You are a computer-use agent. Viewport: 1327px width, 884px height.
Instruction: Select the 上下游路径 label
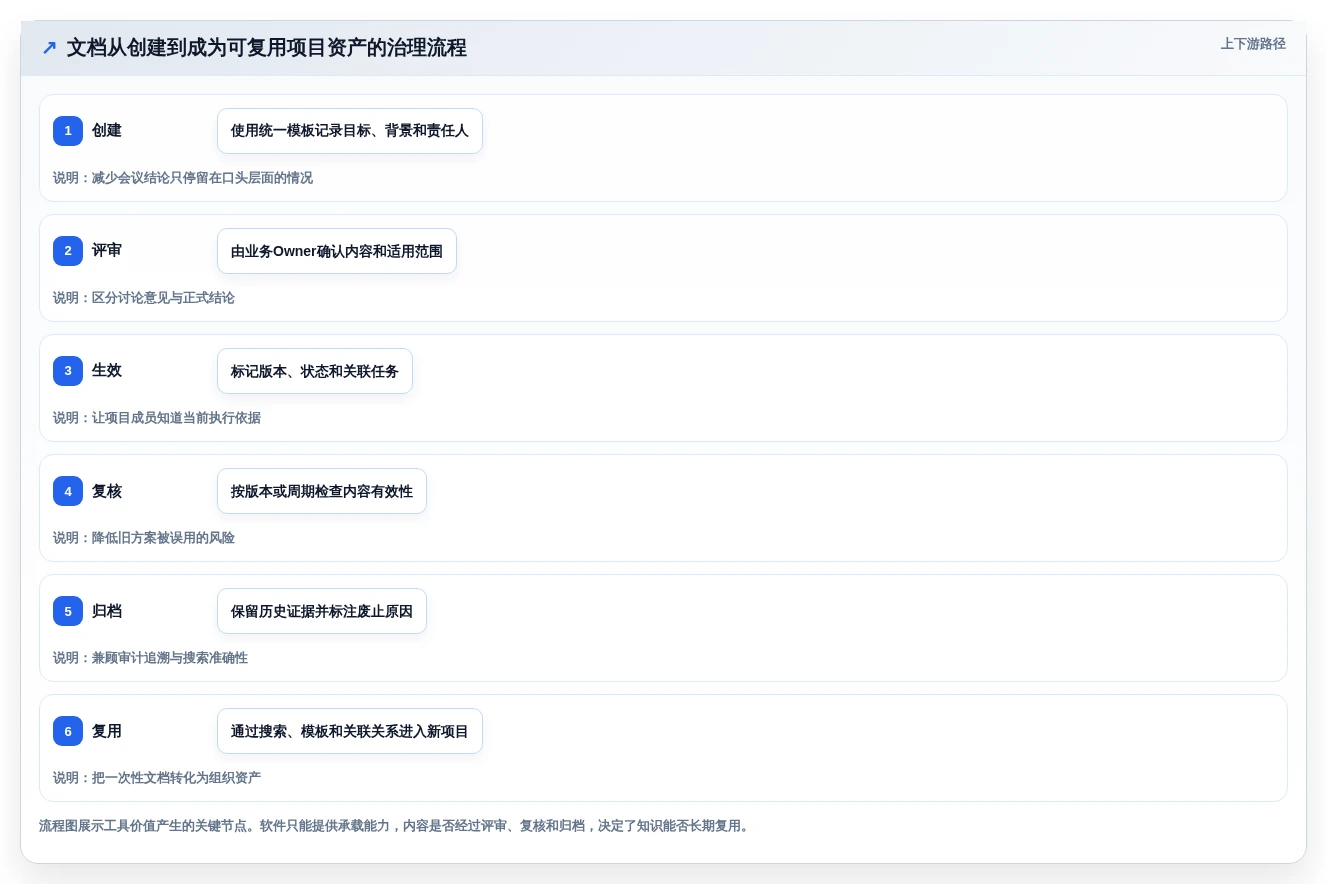coord(1253,44)
